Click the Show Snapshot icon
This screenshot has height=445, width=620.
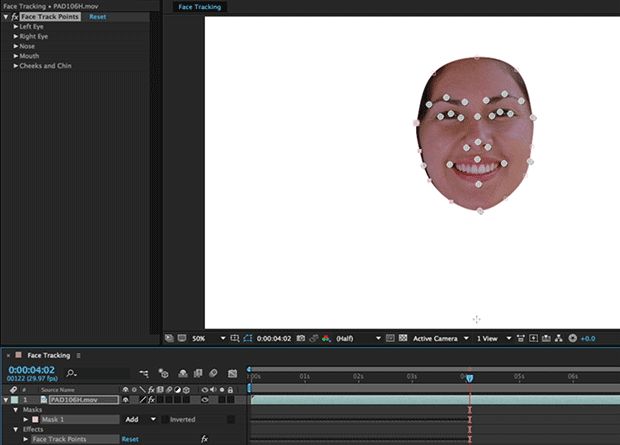point(314,338)
